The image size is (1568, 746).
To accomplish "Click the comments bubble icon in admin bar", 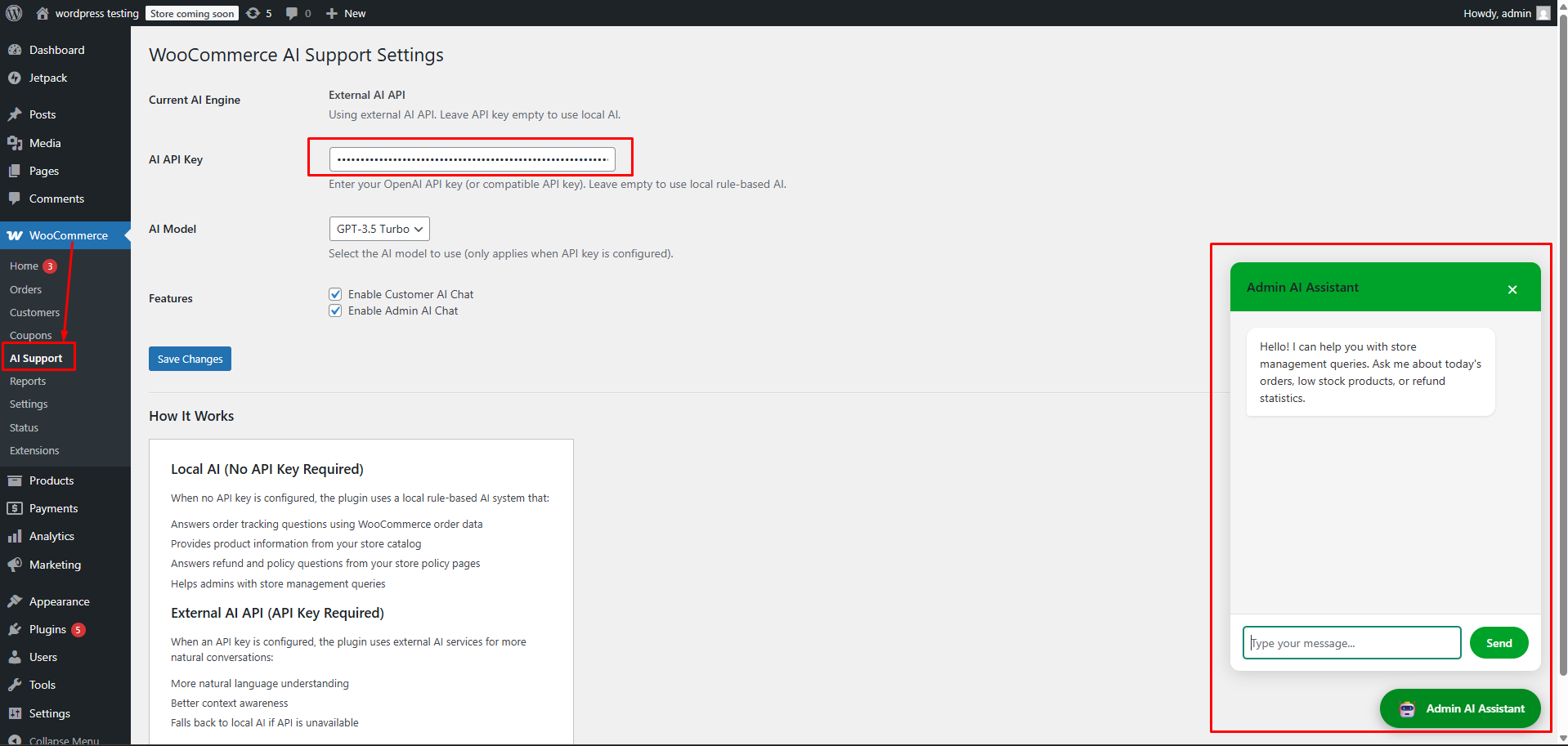I will [x=292, y=13].
